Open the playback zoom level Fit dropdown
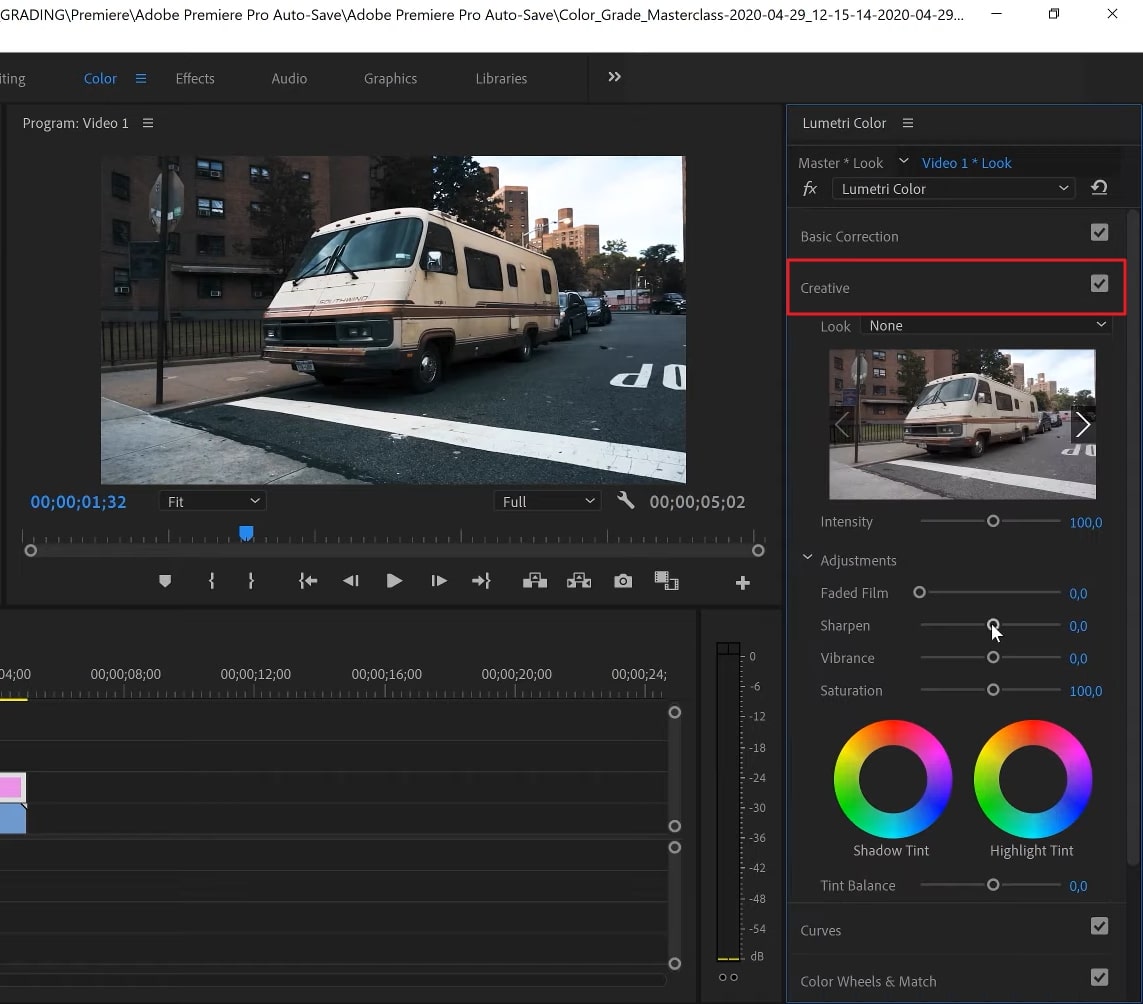This screenshot has height=1004, width=1143. [212, 500]
